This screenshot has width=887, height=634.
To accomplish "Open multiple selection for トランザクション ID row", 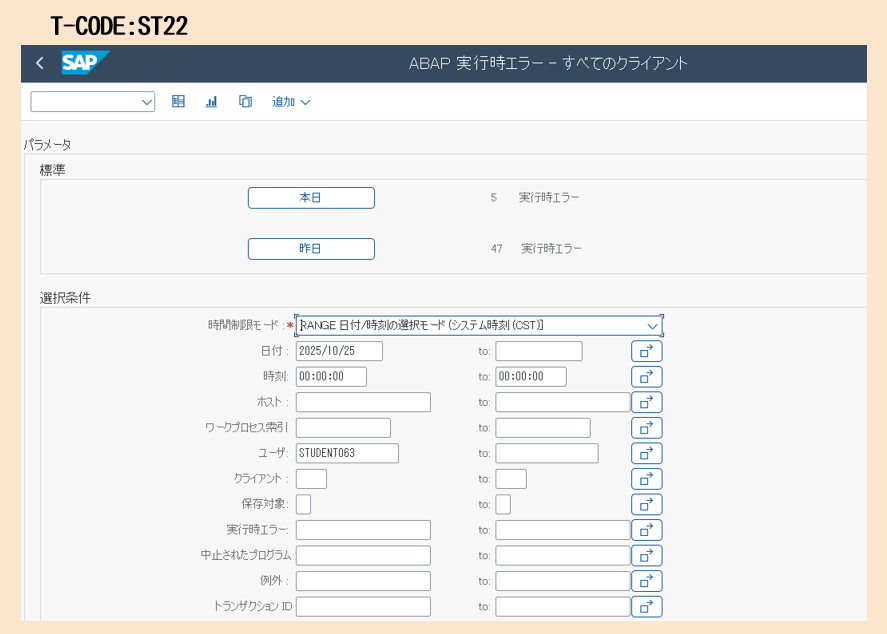I will point(646,606).
